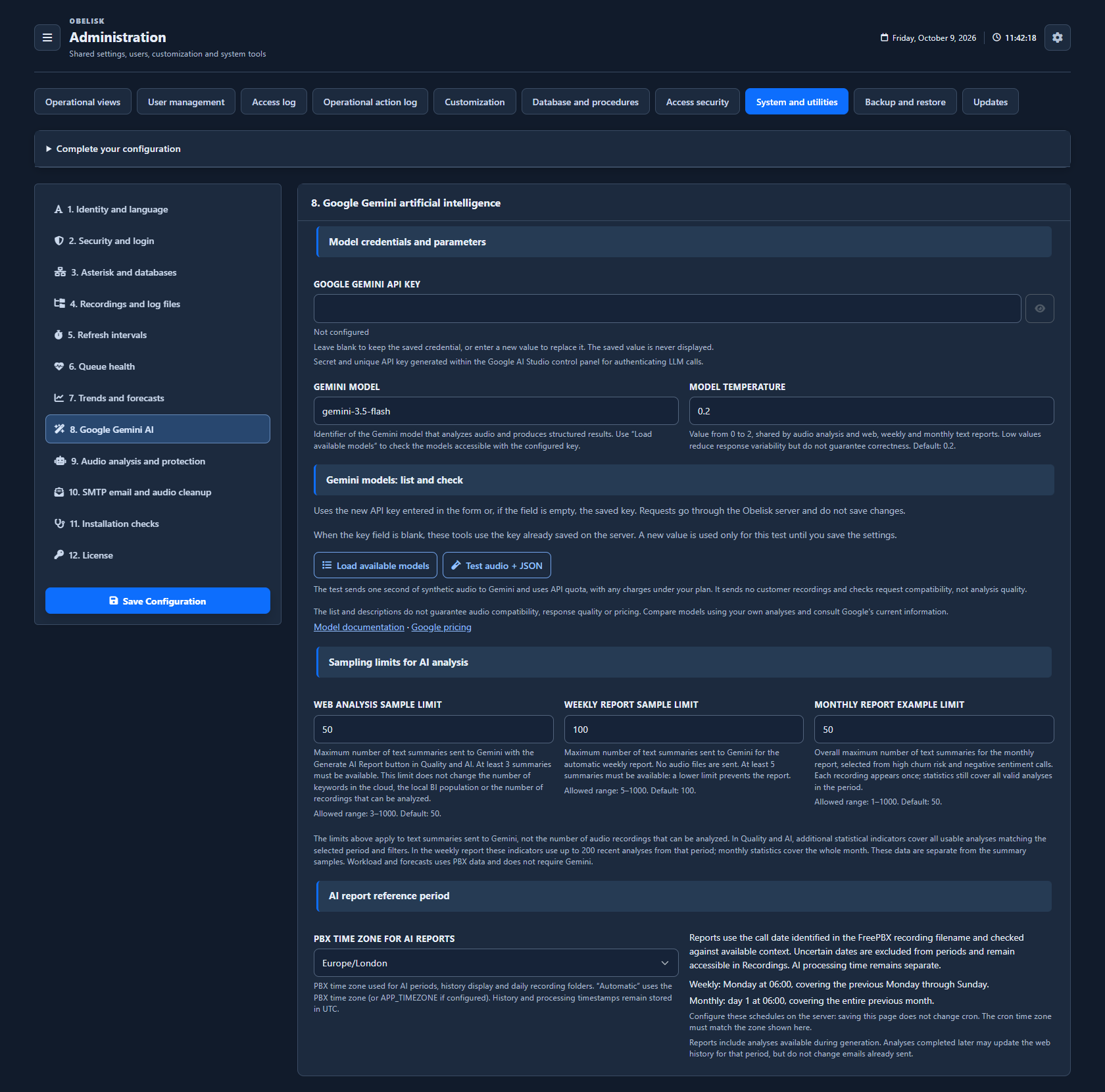Open 2. Security and login section
This screenshot has height=1092, width=1105.
click(158, 241)
